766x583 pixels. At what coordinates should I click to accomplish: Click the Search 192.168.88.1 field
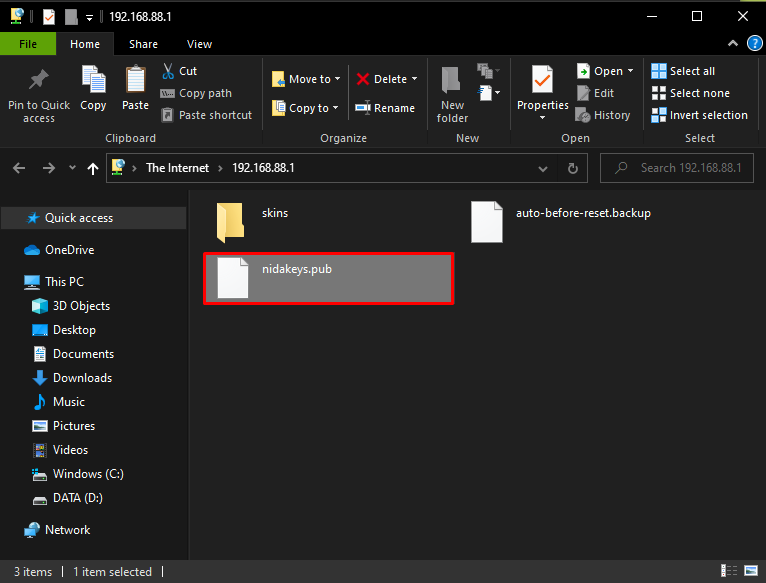click(x=677, y=168)
